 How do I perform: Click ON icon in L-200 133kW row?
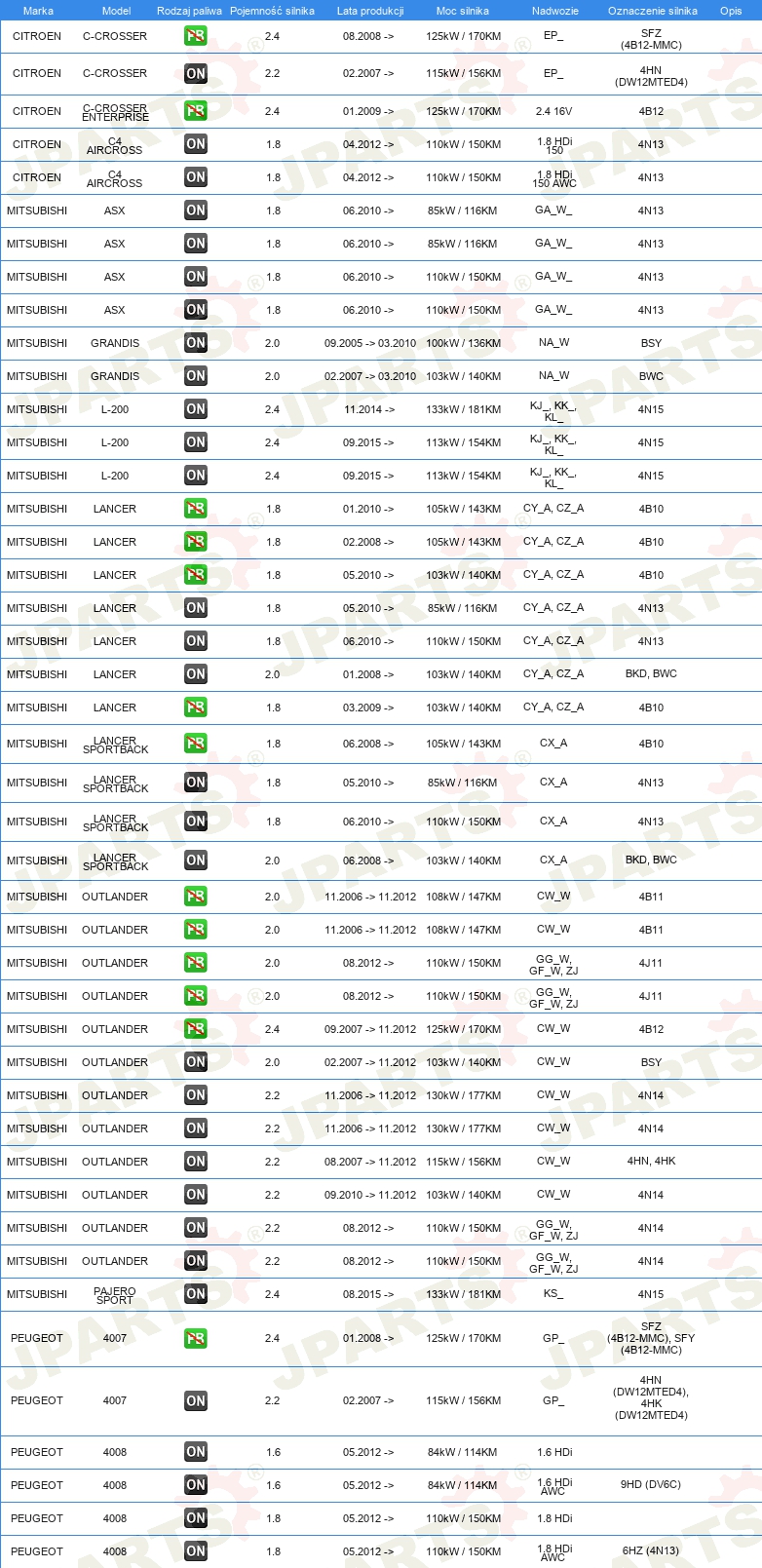coord(196,409)
